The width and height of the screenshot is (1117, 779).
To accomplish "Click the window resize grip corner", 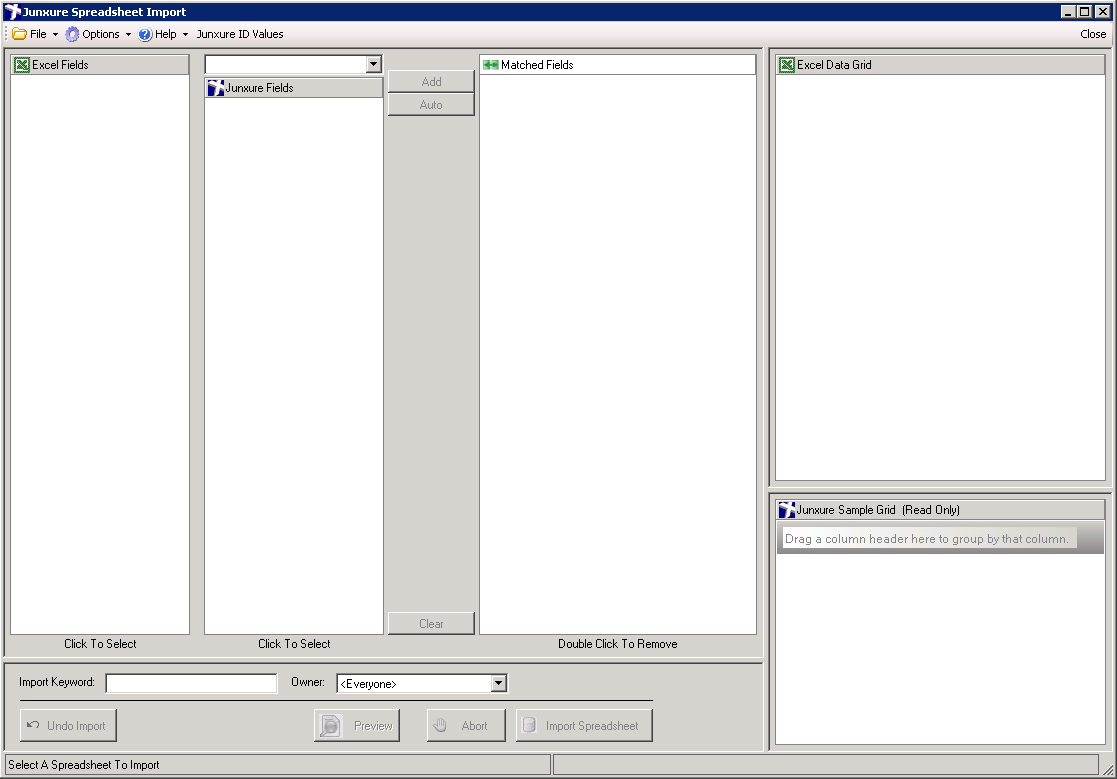I will point(1108,770).
